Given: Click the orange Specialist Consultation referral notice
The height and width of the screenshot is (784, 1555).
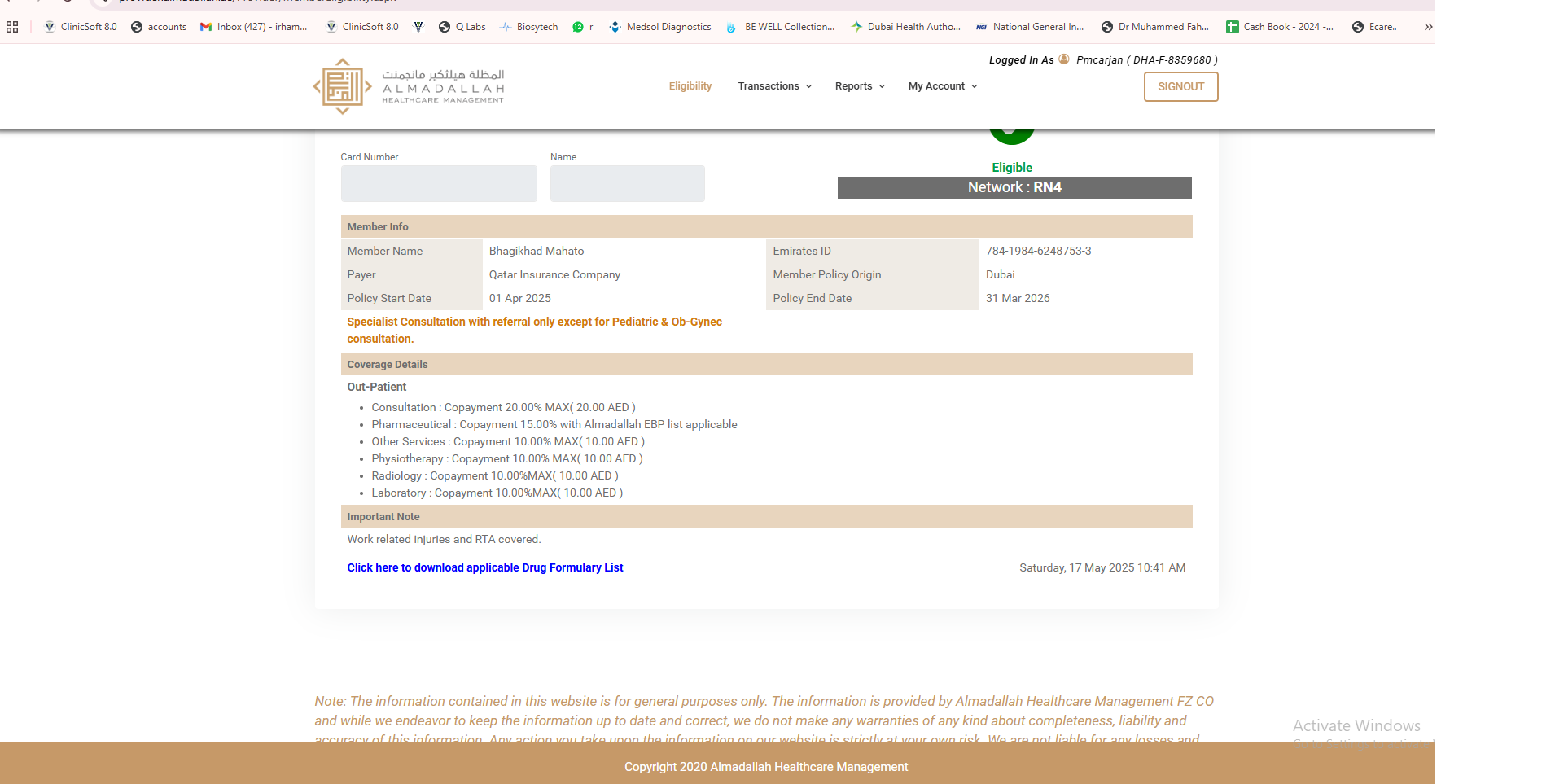Looking at the screenshot, I should pos(534,330).
